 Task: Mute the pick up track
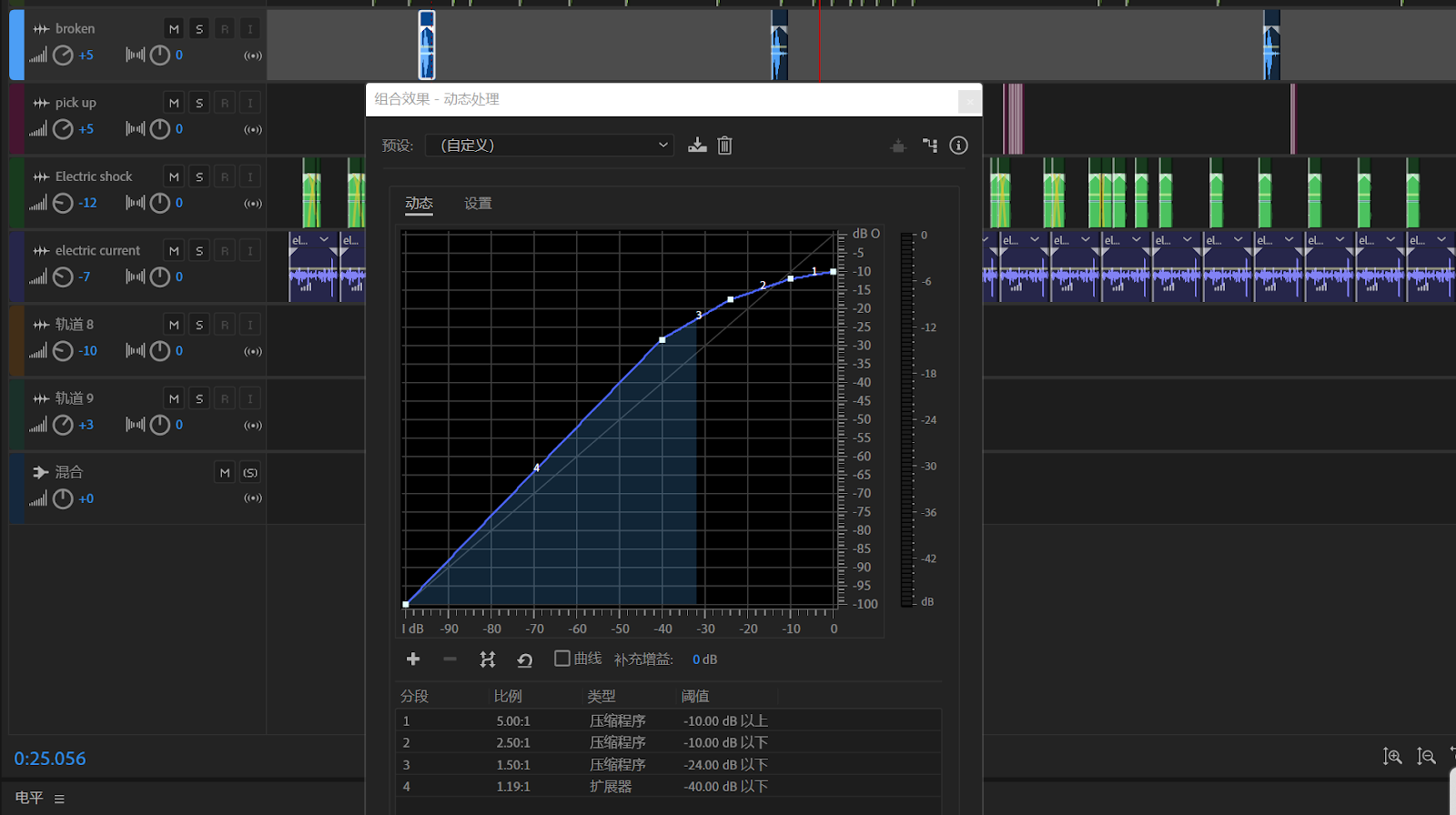pyautogui.click(x=174, y=103)
